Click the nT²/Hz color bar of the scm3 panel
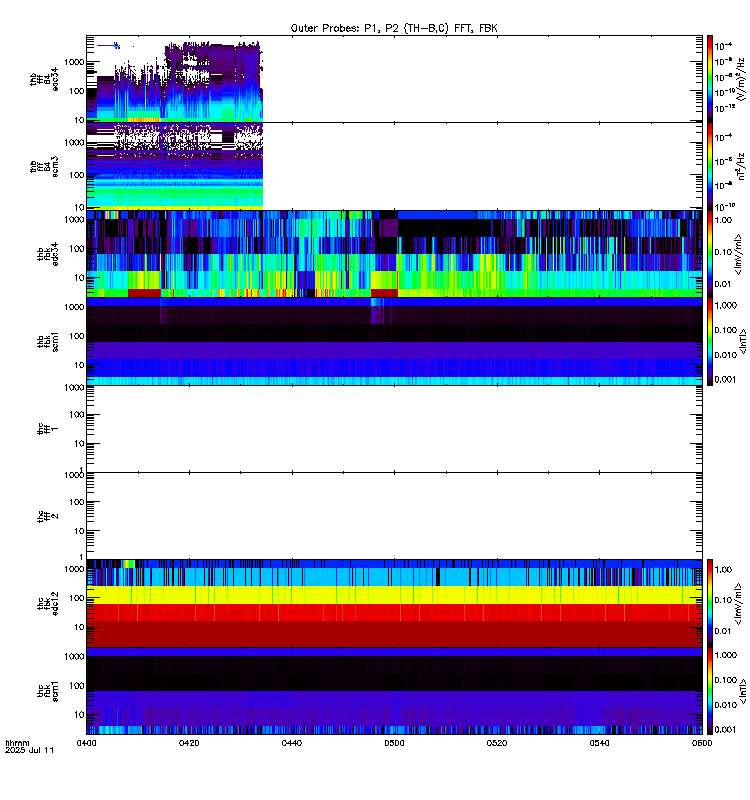Image resolution: width=750 pixels, height=800 pixels. [710, 166]
